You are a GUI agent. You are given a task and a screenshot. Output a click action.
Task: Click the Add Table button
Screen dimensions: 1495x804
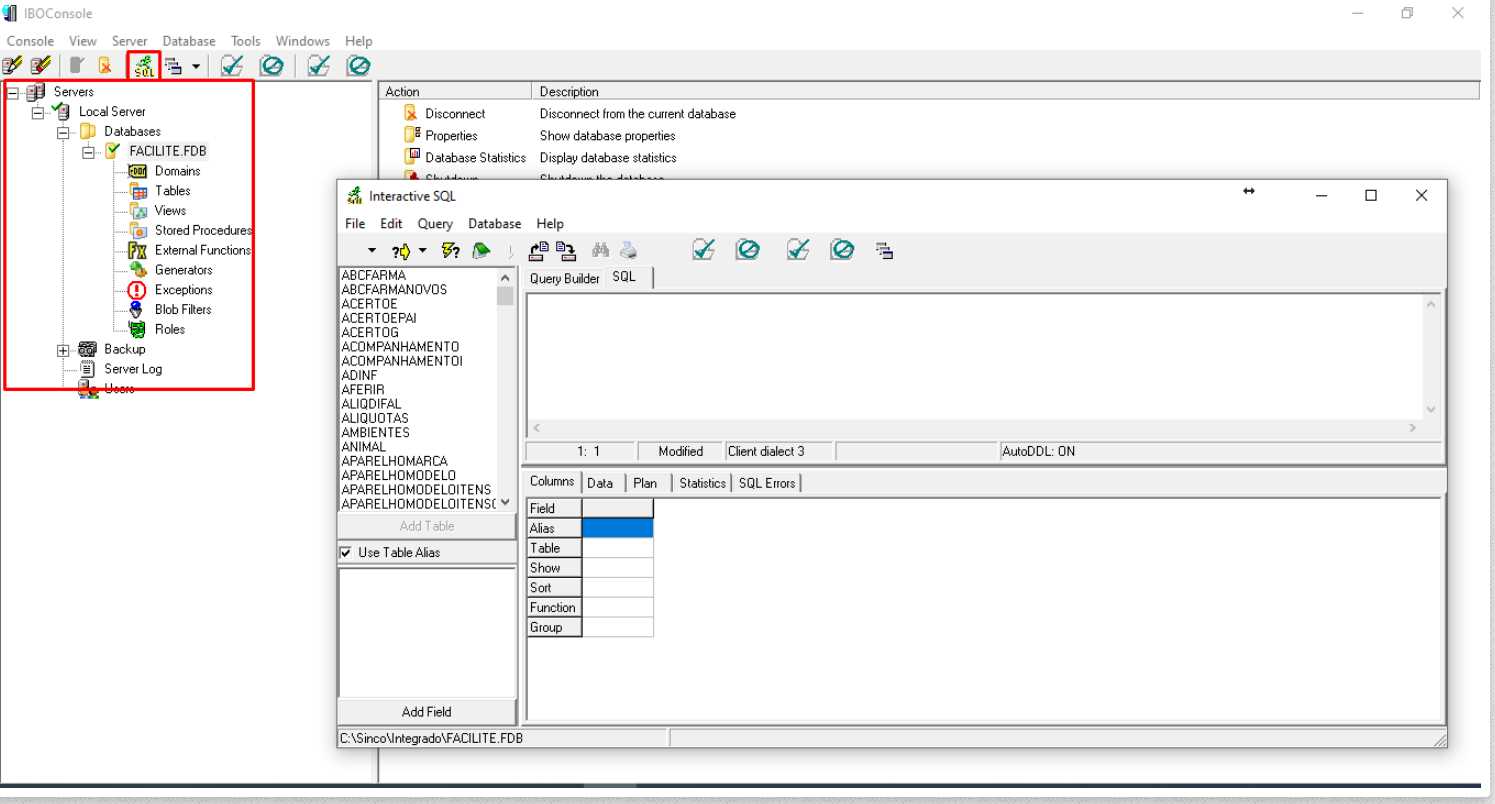[427, 526]
